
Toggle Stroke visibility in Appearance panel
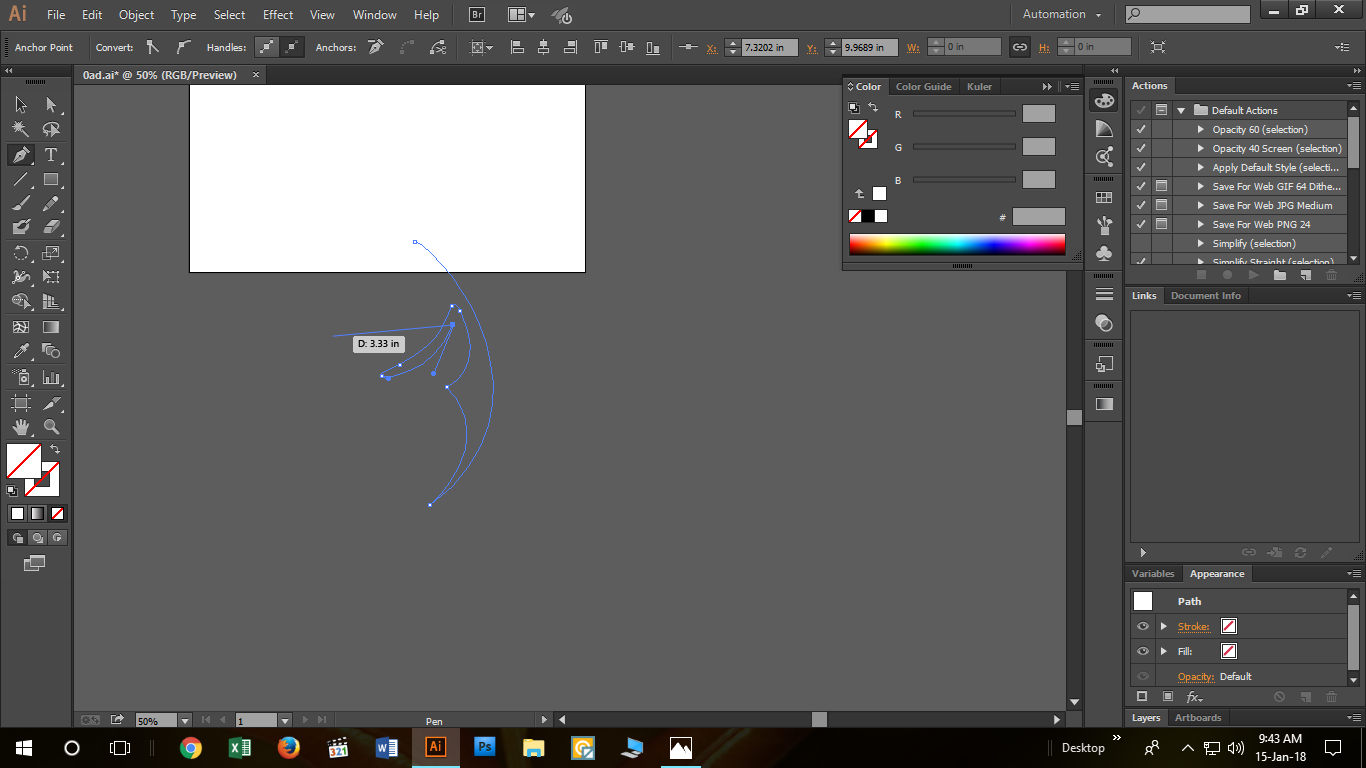[x=1143, y=626]
